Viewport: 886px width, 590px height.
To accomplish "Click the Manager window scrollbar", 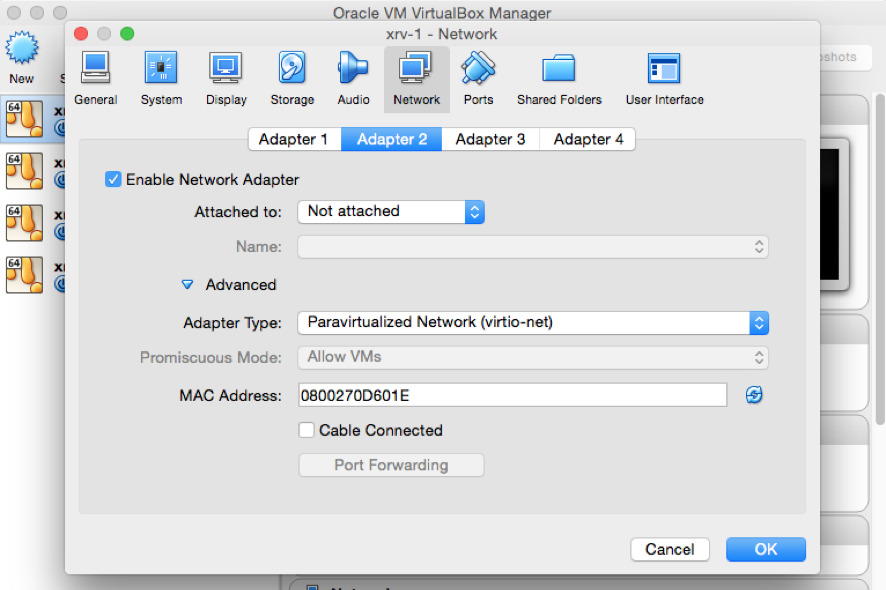I will (880, 260).
